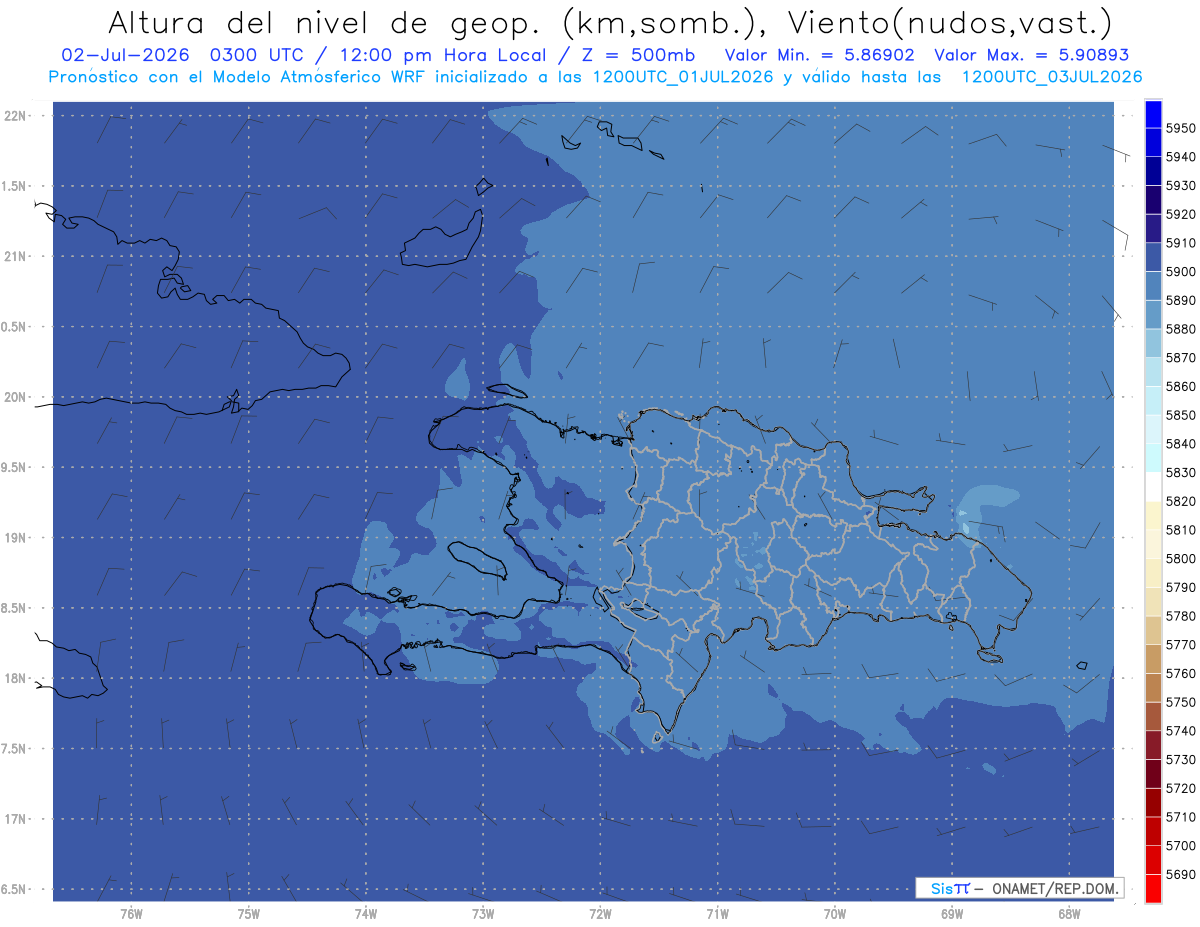
Task: Click the 73W longitude axis label
Action: 483,914
